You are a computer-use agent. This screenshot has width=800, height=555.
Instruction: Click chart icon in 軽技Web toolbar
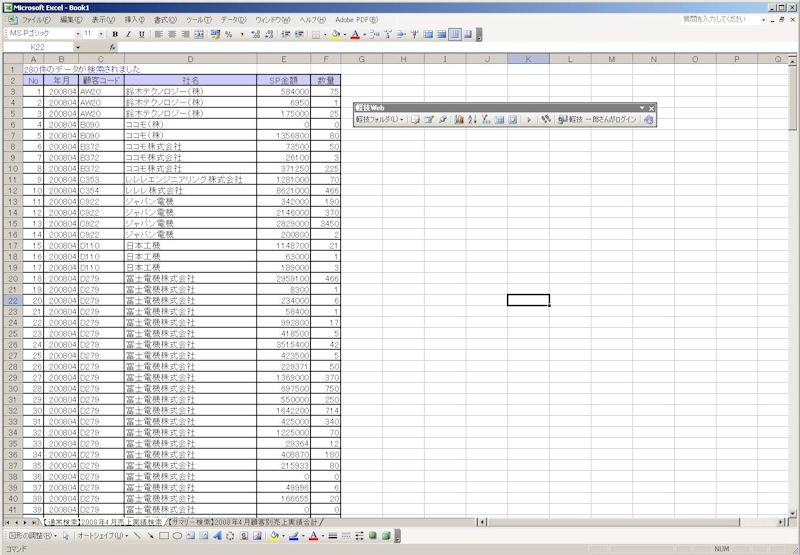tap(459, 119)
